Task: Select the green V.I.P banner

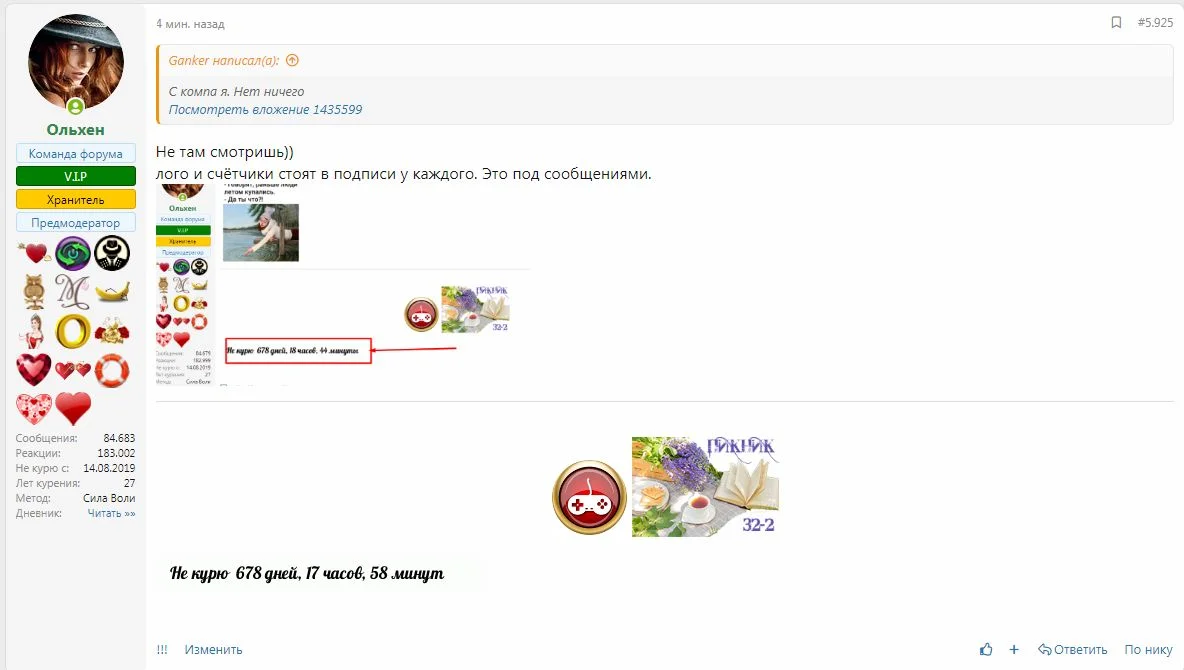Action: [x=76, y=176]
